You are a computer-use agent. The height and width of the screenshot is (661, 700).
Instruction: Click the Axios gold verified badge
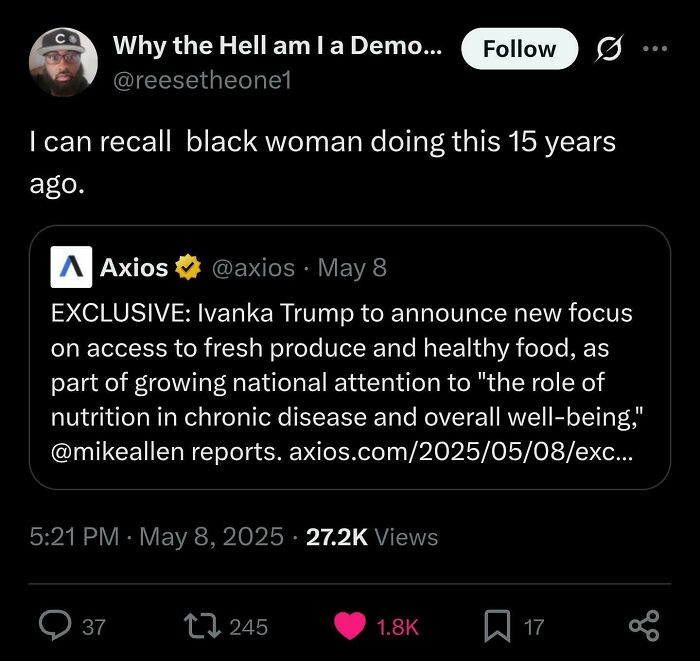click(x=187, y=267)
